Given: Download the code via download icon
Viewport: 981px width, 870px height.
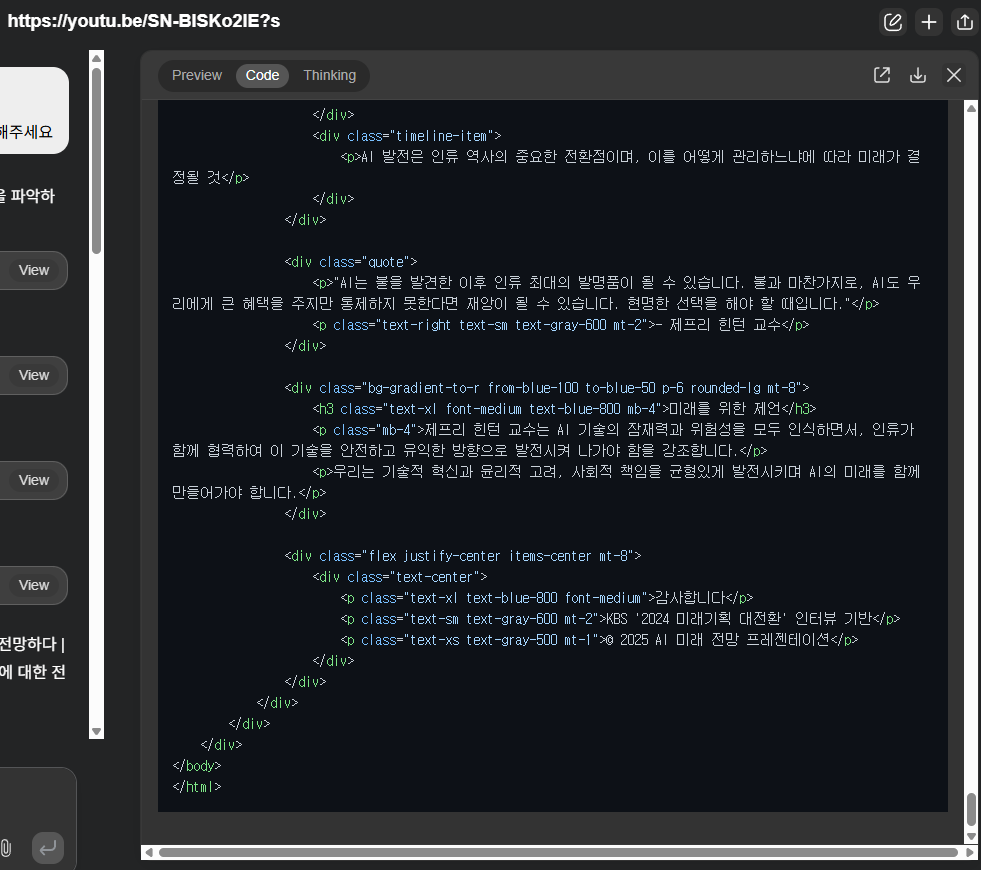Looking at the screenshot, I should (918, 75).
